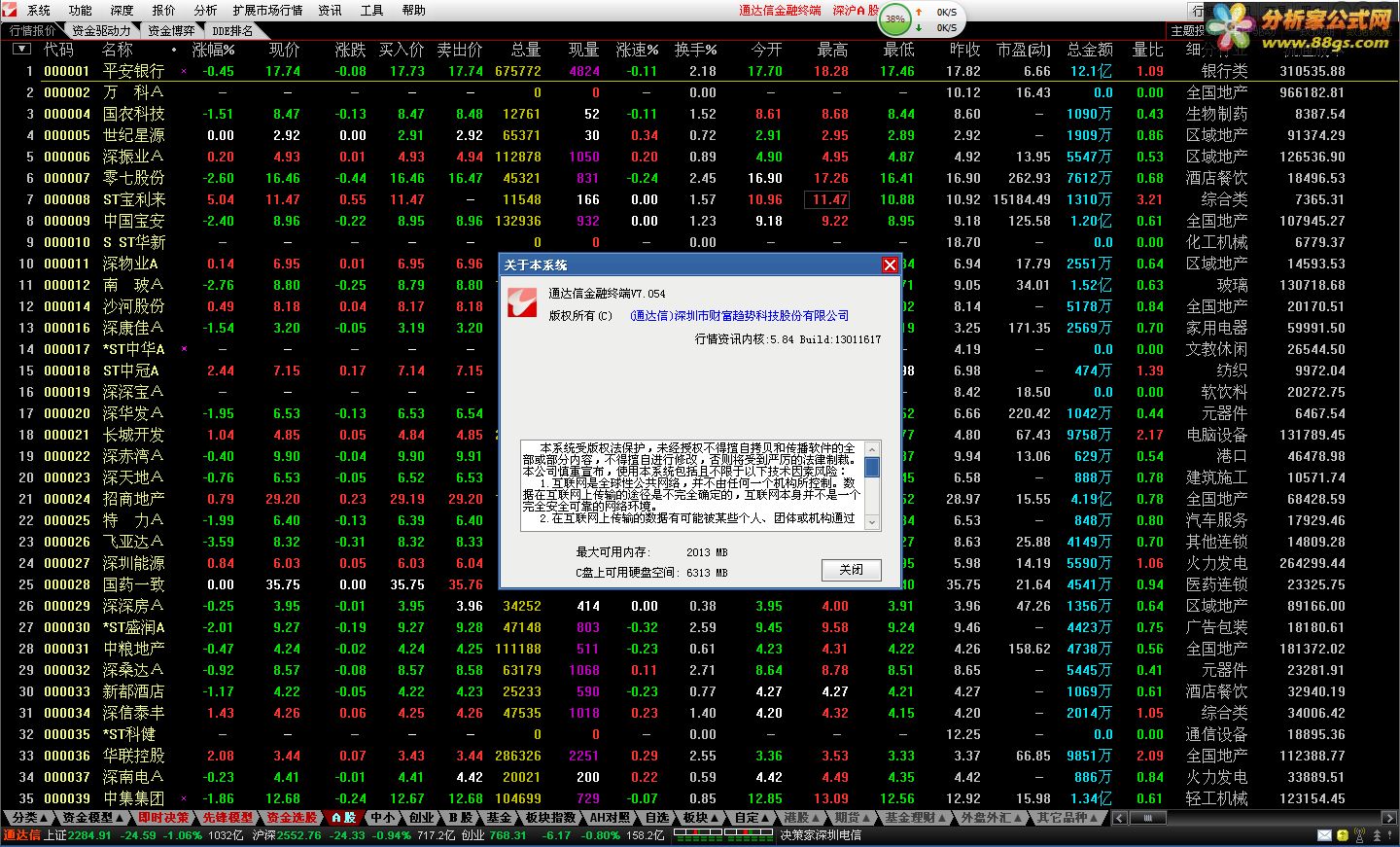Sort by the 现价 column header

[x=285, y=50]
